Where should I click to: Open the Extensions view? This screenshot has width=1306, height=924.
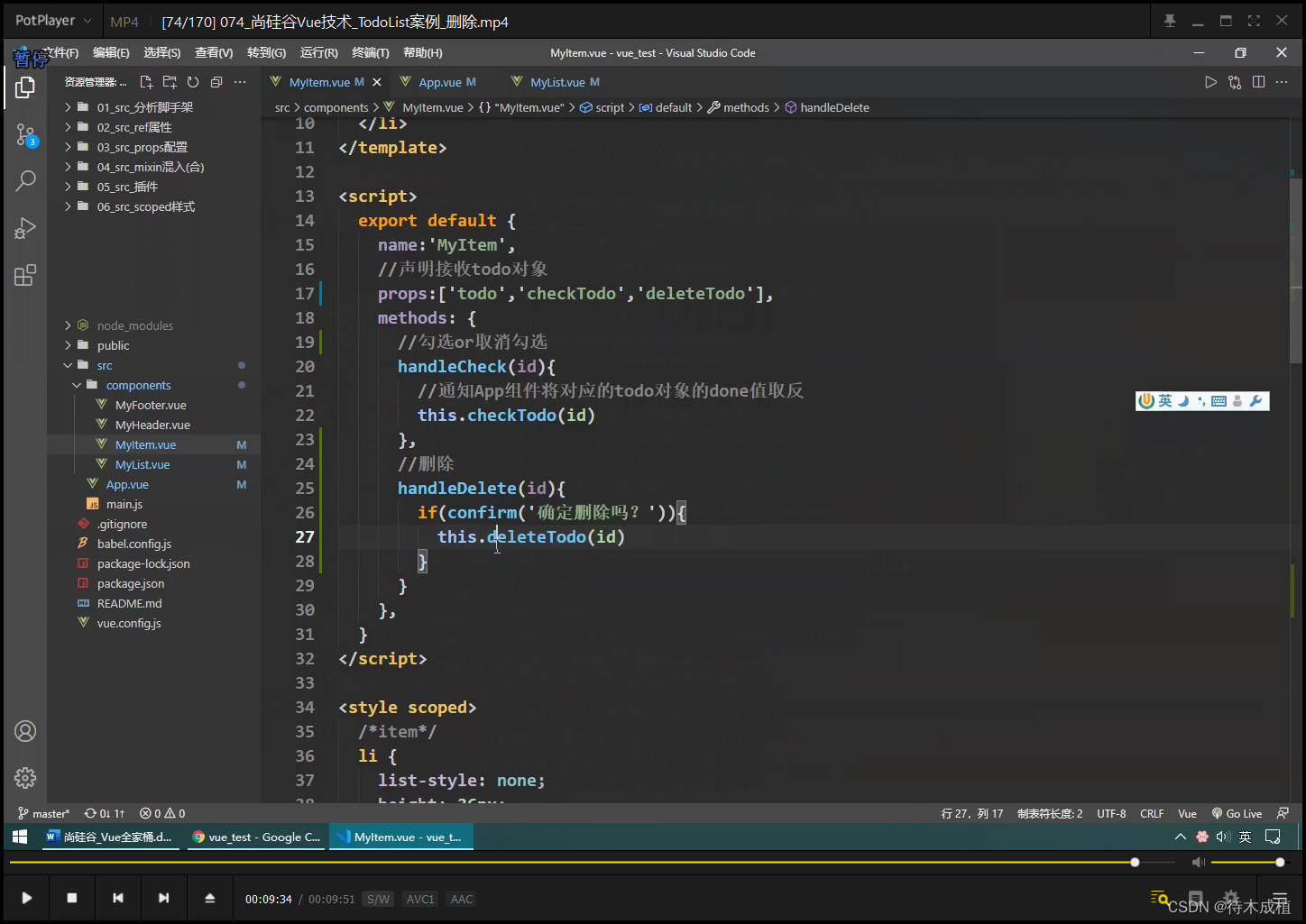(x=25, y=275)
